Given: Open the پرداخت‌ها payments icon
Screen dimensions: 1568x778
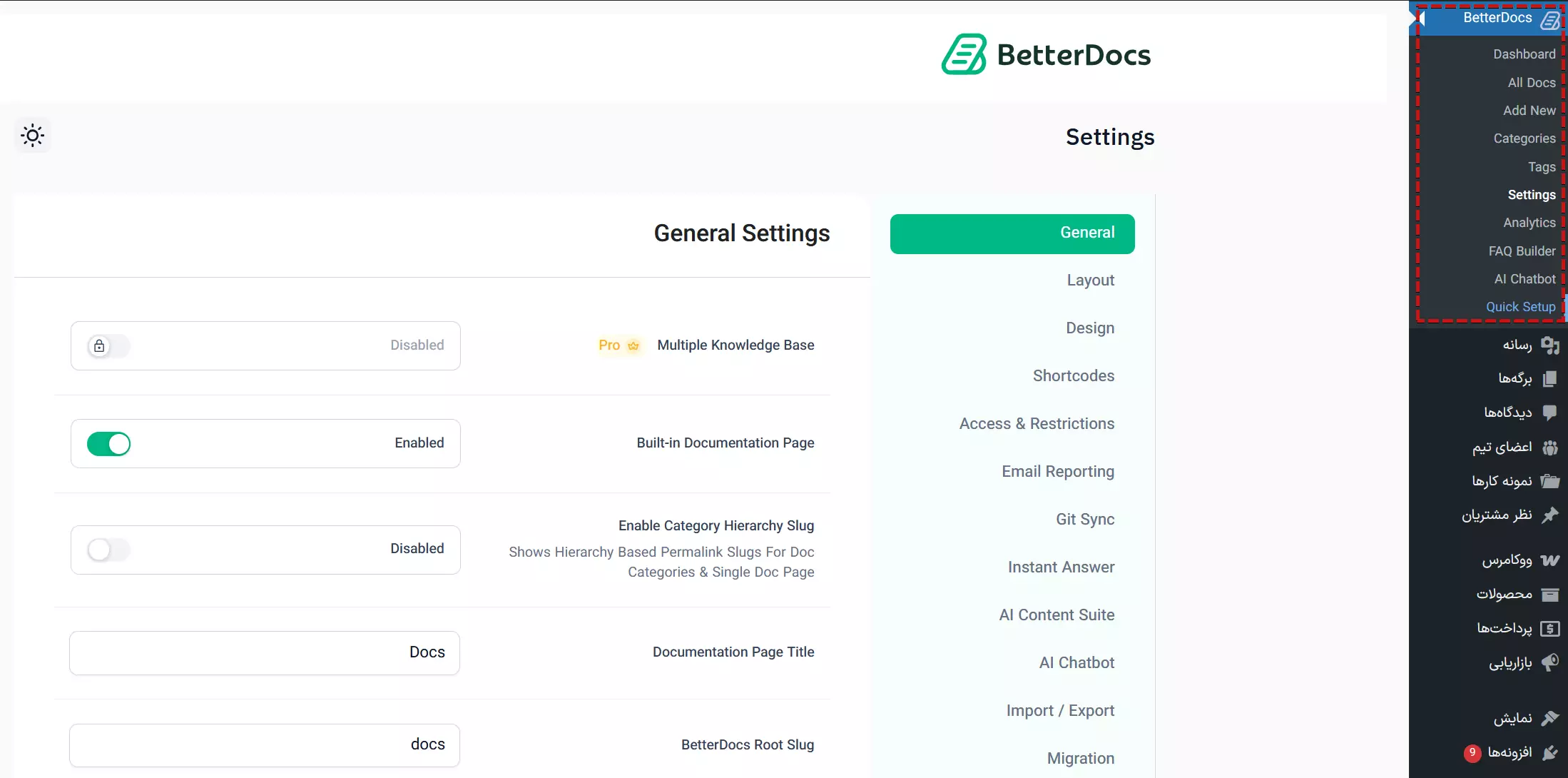Looking at the screenshot, I should tap(1549, 629).
